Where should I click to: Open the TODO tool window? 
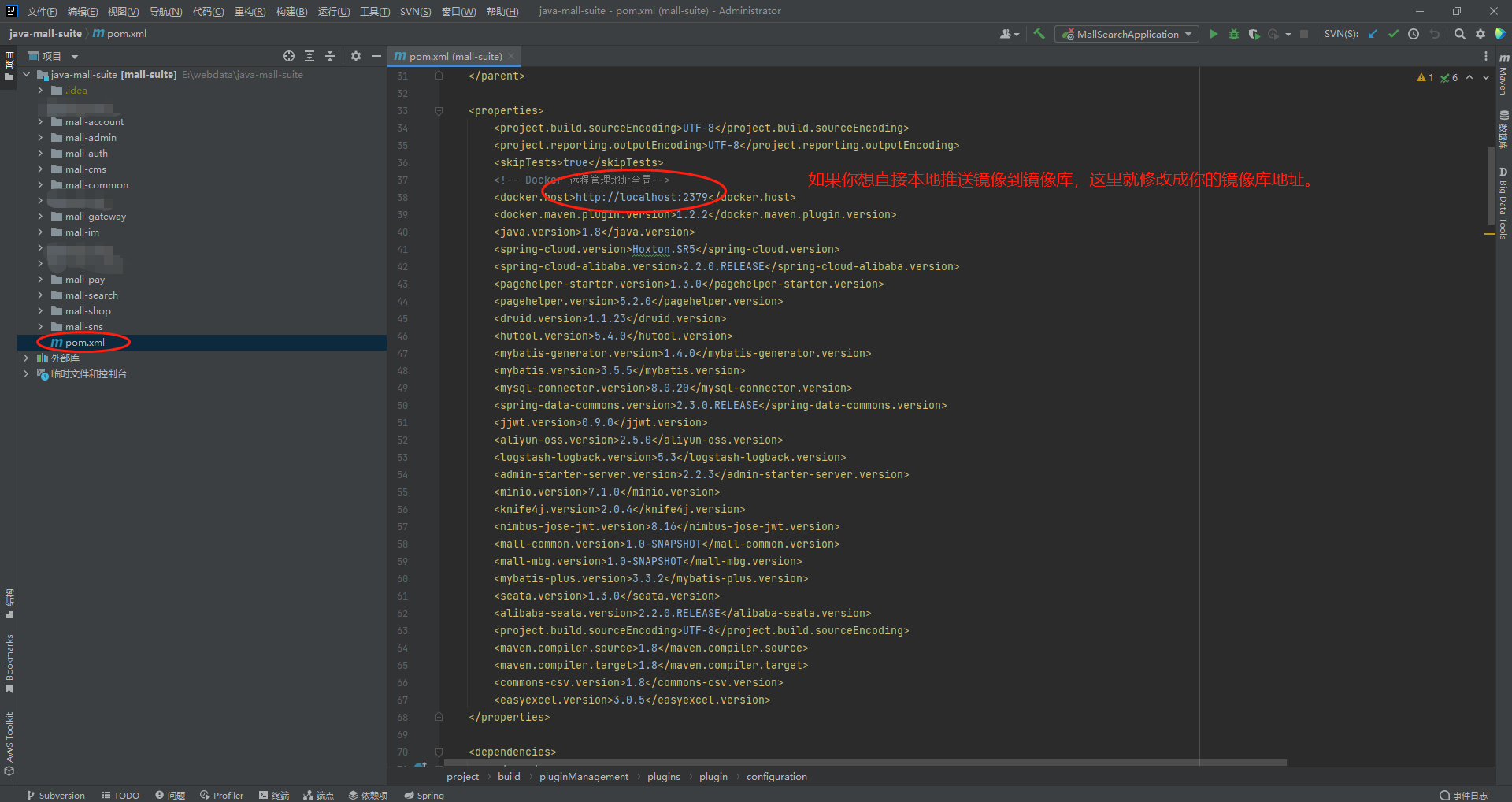coord(120,795)
